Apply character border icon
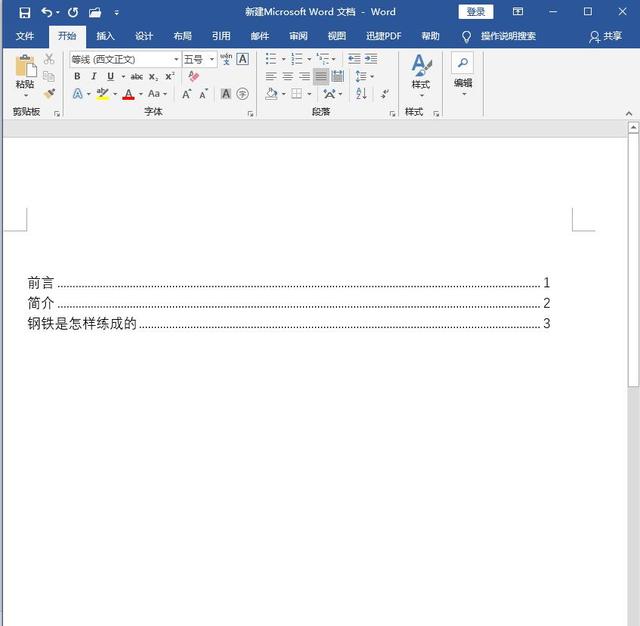The width and height of the screenshot is (640, 626). (242, 59)
